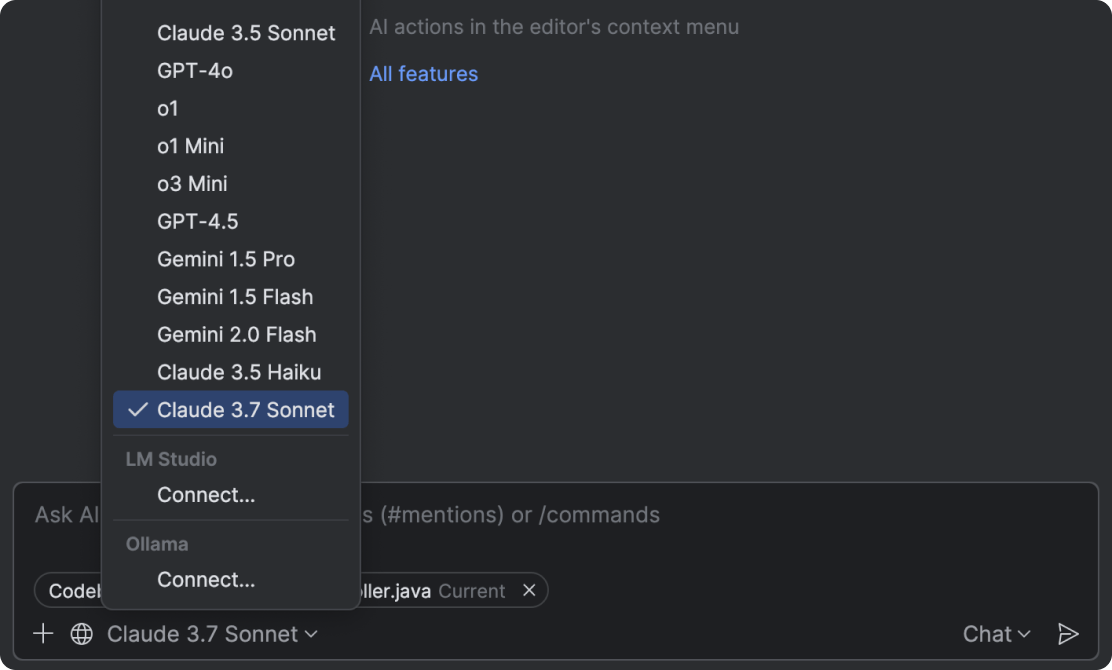
Task: Pick Gemini 2.0 Flash model
Action: click(236, 335)
